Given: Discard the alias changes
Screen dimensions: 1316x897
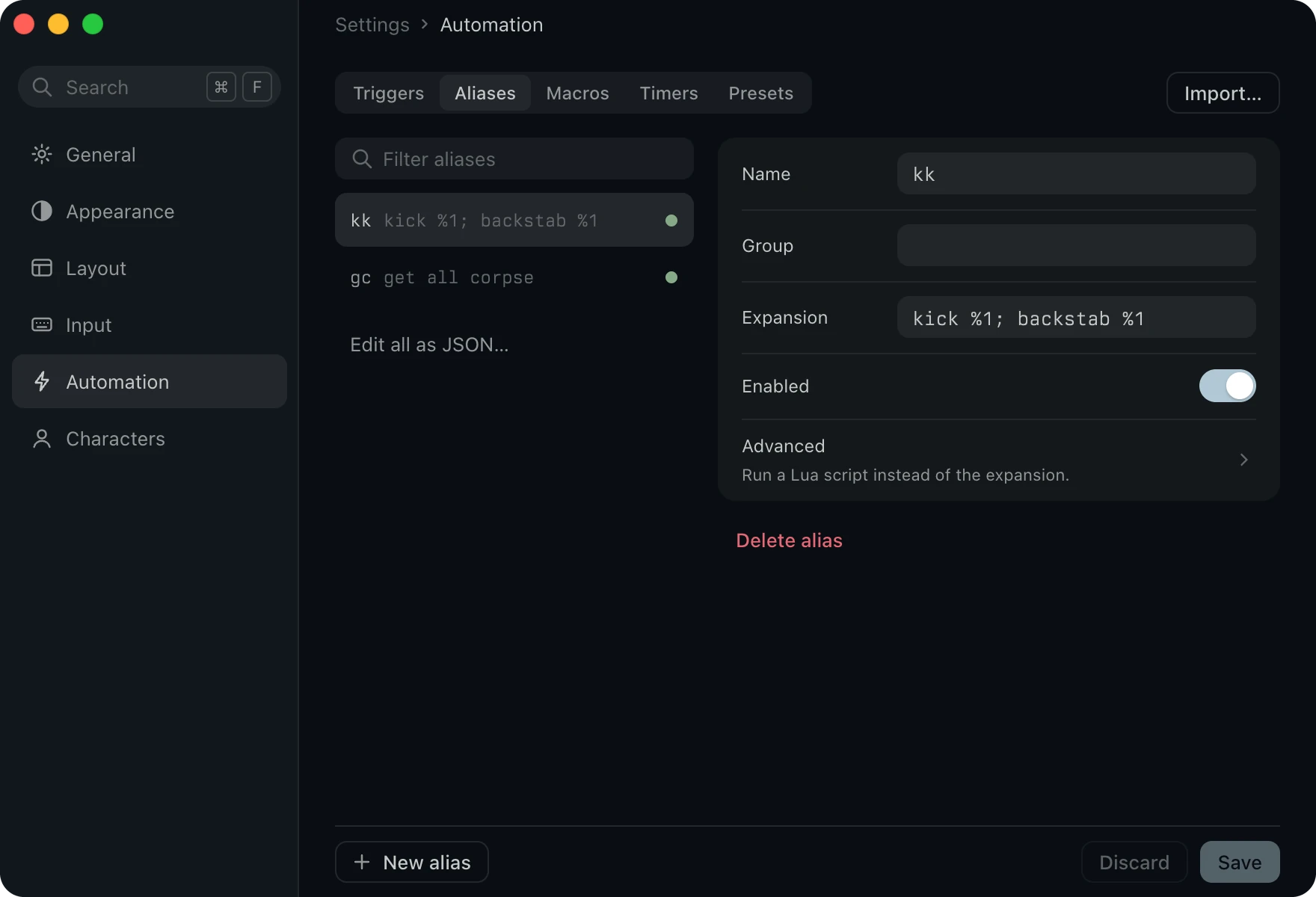Looking at the screenshot, I should click(x=1134, y=862).
